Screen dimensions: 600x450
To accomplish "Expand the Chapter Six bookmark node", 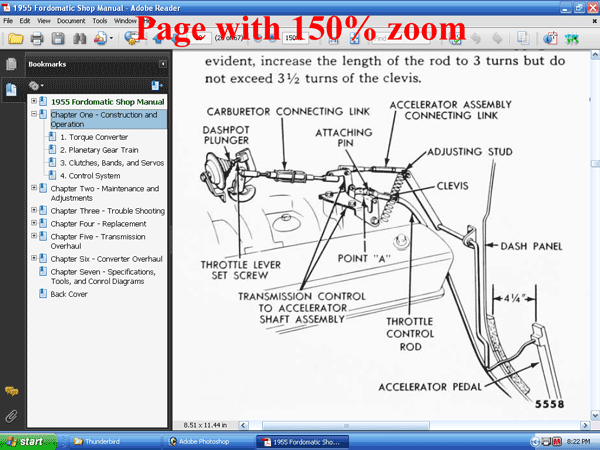I will coord(34,258).
